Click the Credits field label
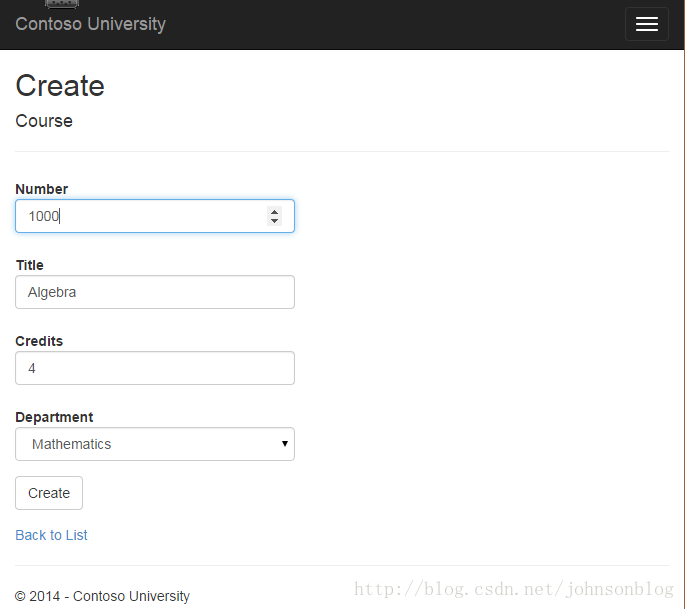Image resolution: width=685 pixels, height=609 pixels. tap(39, 341)
